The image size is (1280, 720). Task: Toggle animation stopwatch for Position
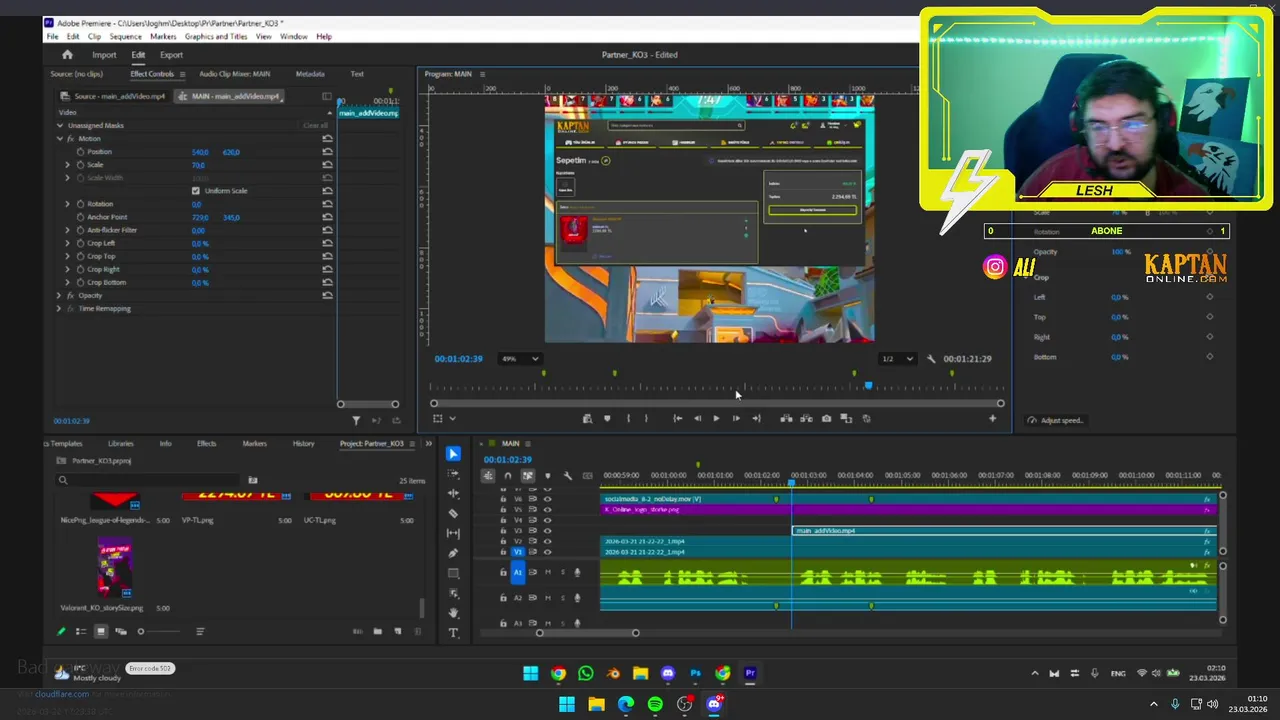80,152
